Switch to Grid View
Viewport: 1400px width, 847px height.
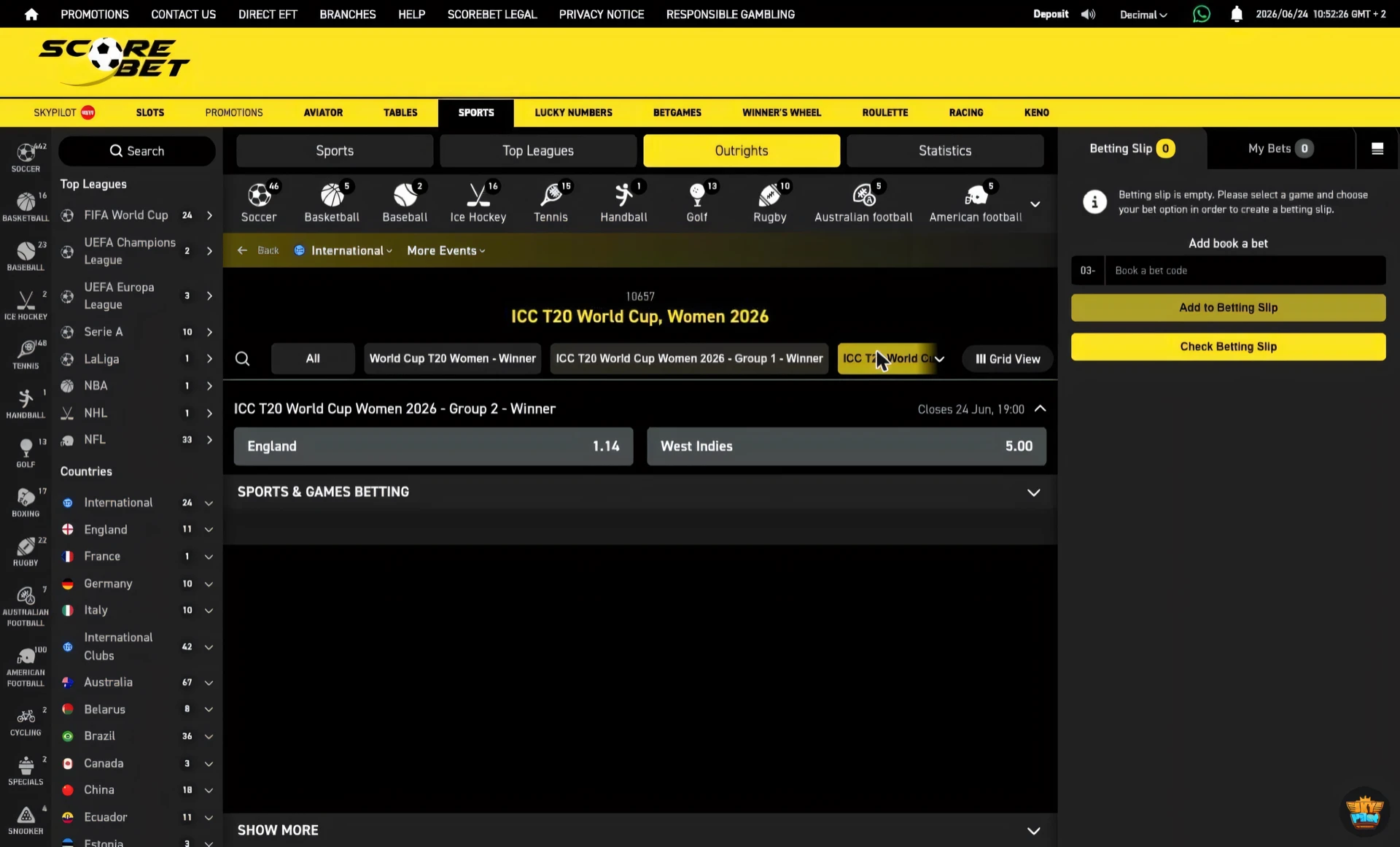pyautogui.click(x=1008, y=359)
